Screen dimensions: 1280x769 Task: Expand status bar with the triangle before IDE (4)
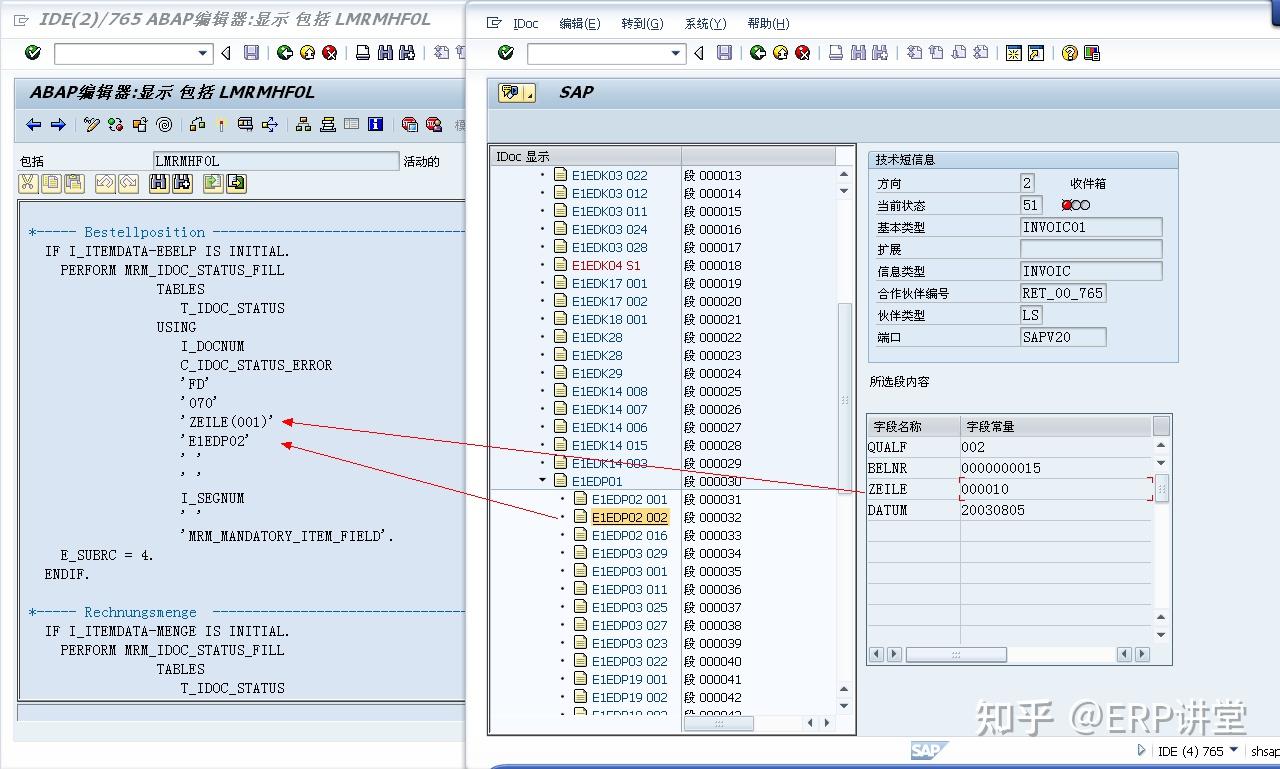(x=1142, y=750)
